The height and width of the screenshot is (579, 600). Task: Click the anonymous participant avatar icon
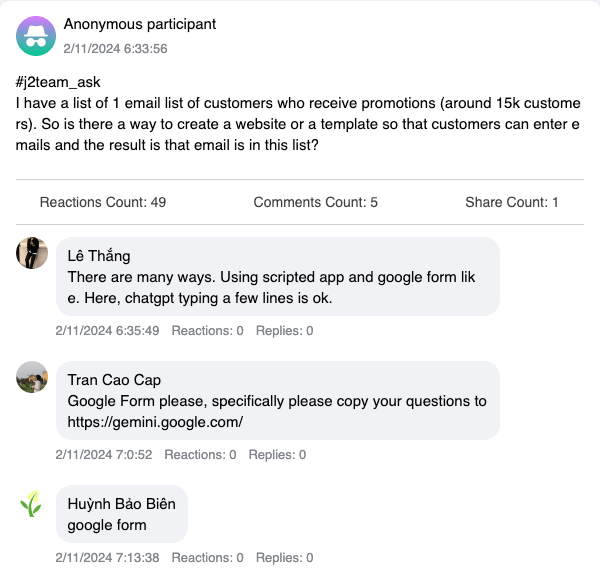(36, 36)
